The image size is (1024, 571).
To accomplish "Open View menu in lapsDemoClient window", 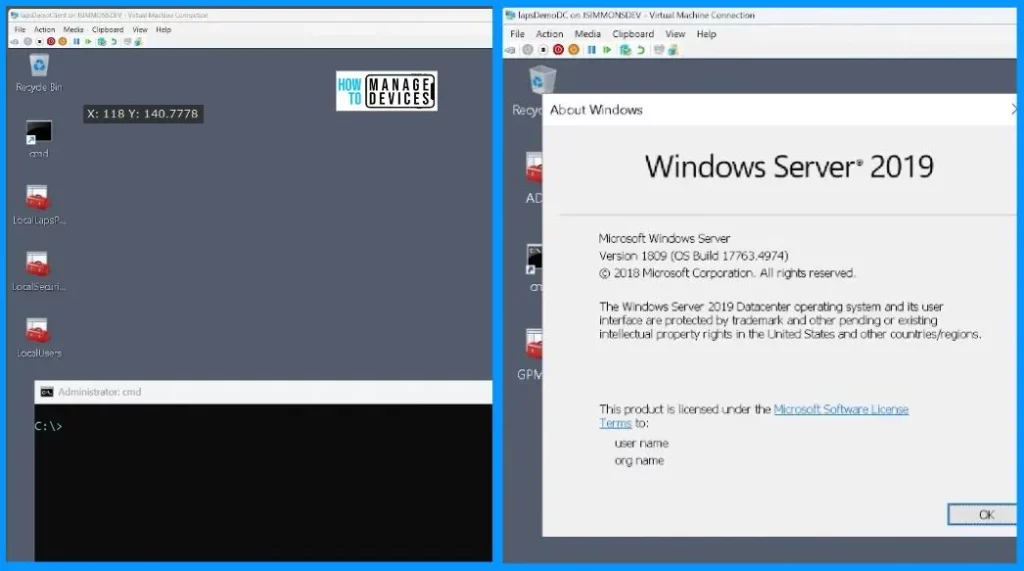I will coord(140,30).
